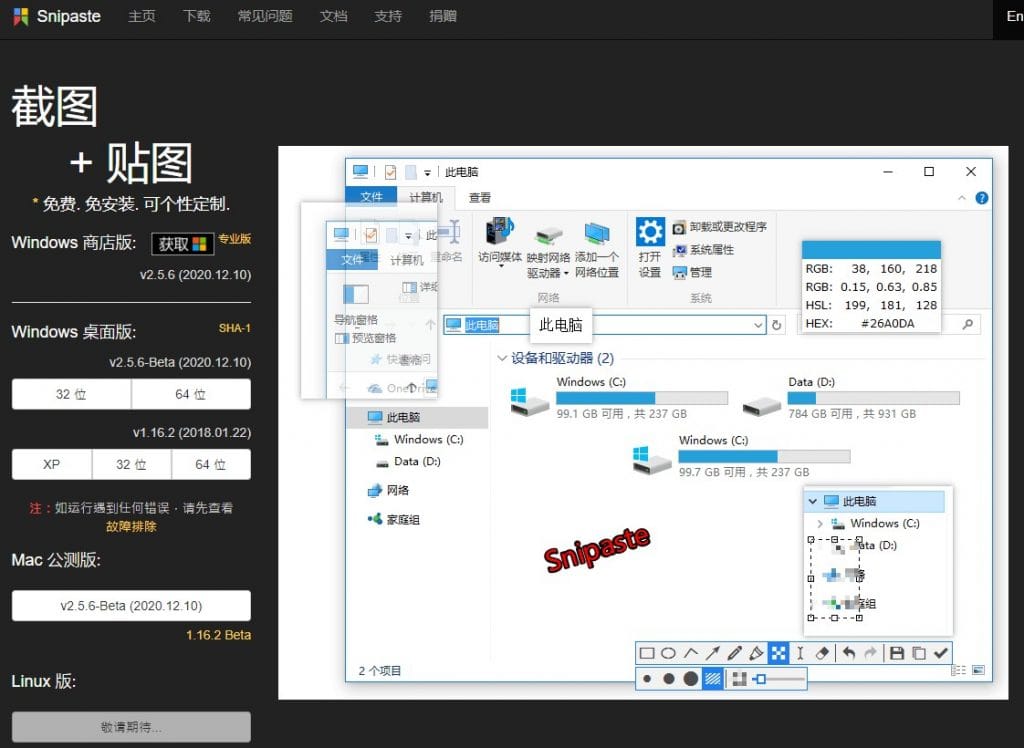Open the quick access toolbar customize dropdown
The height and width of the screenshot is (748, 1024).
coord(427,173)
